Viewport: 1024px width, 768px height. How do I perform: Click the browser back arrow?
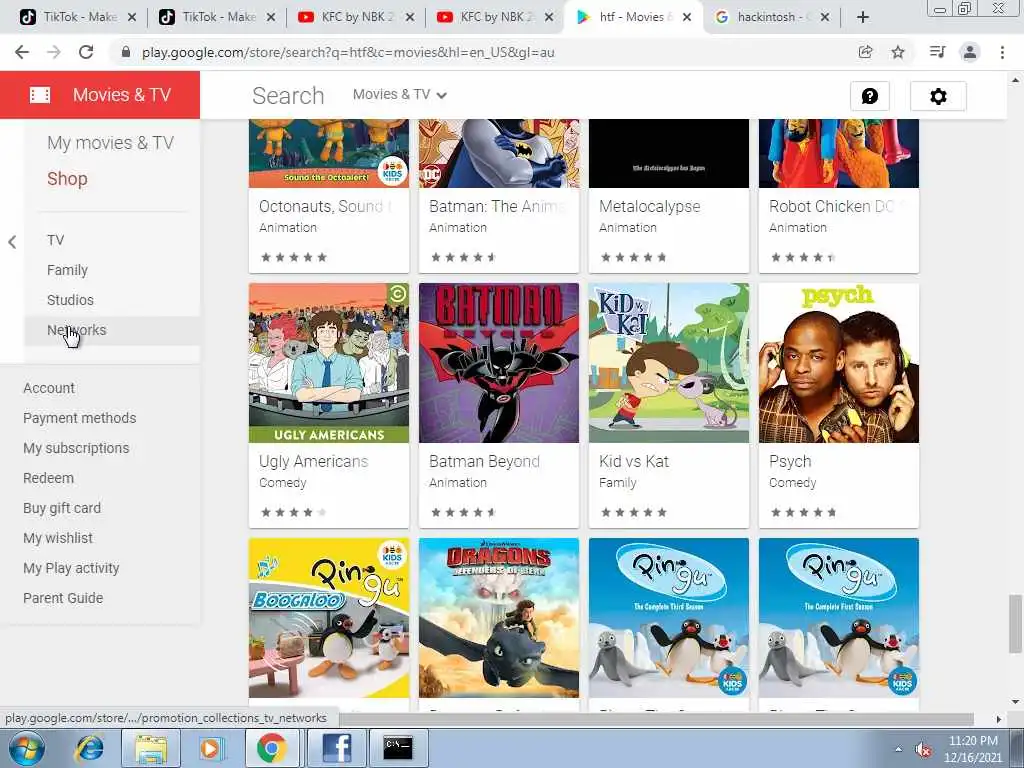22,52
